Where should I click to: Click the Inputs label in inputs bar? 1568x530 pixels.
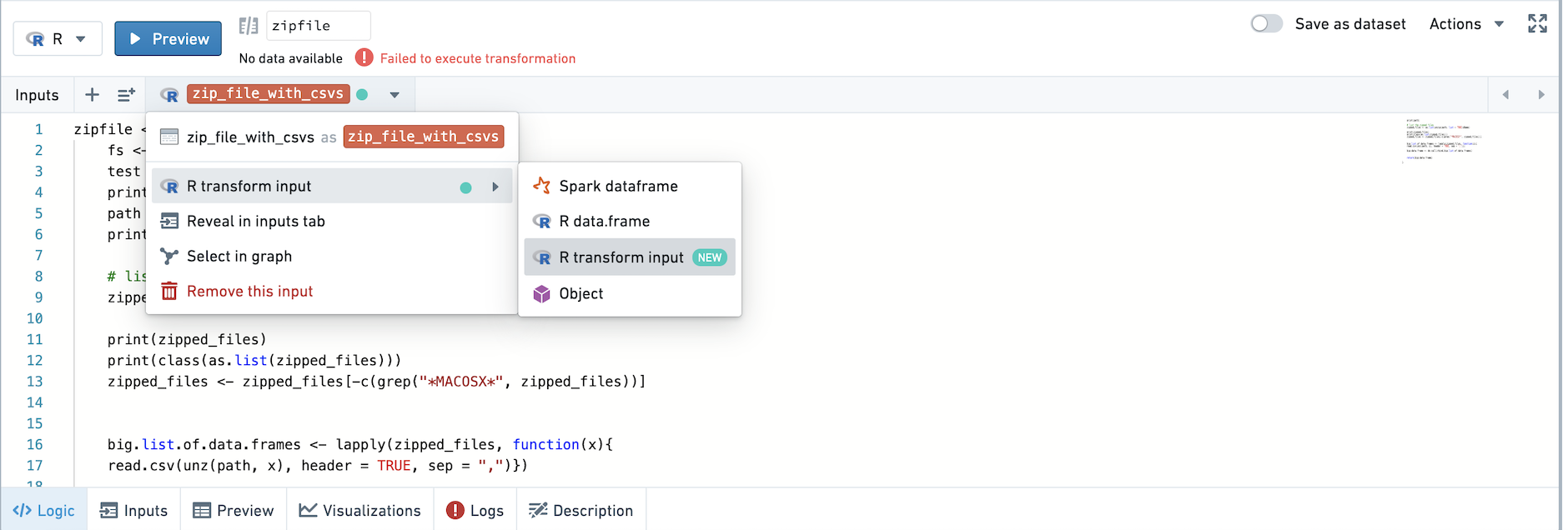click(37, 95)
